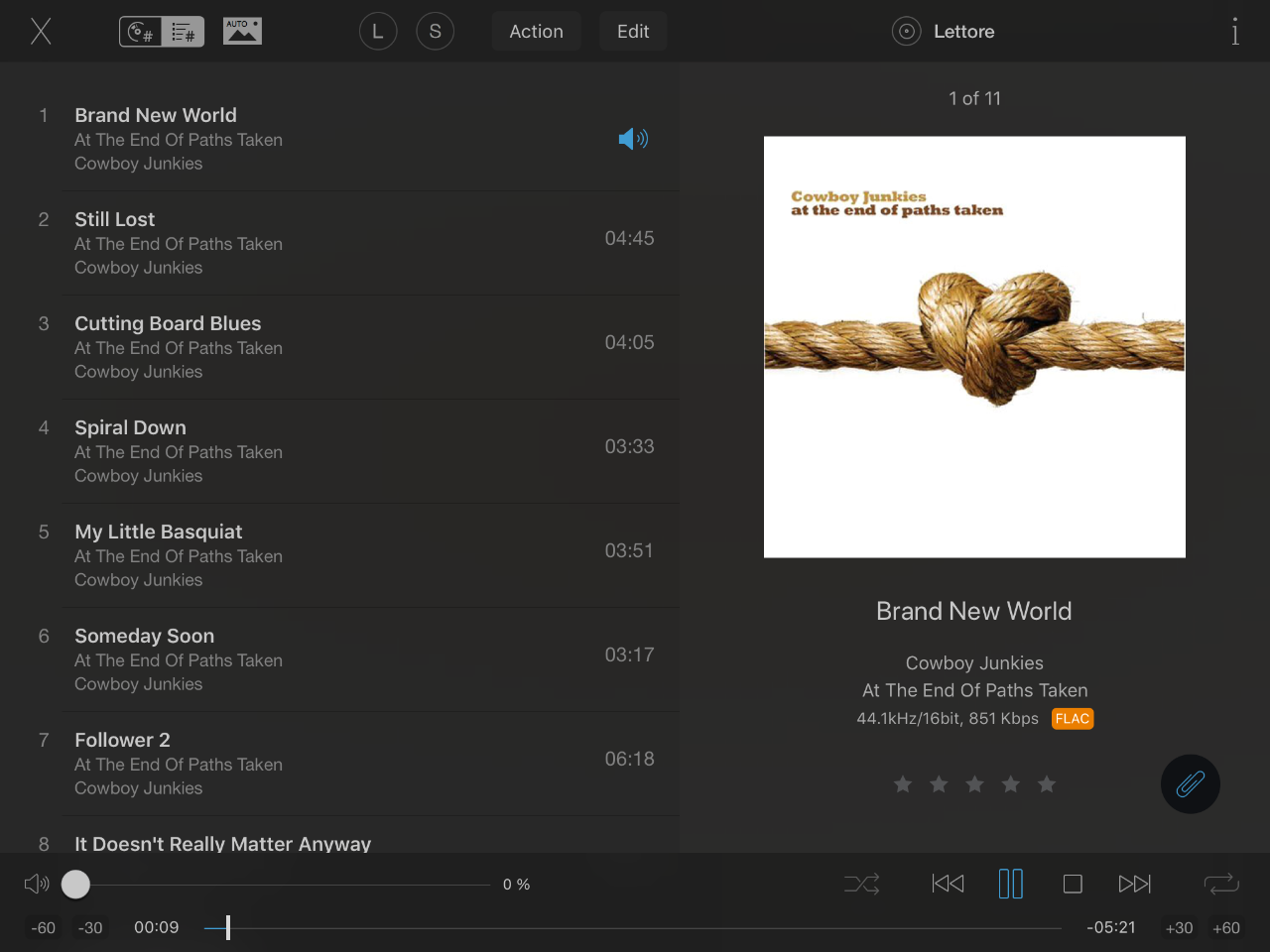This screenshot has width=1270, height=952.
Task: Toggle repeat mode
Action: click(x=1221, y=884)
